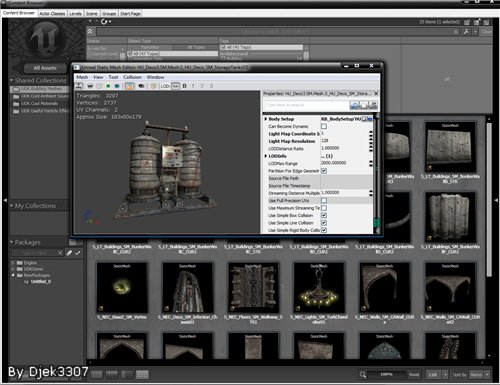Expand UDKGame package folder

click(x=13, y=269)
